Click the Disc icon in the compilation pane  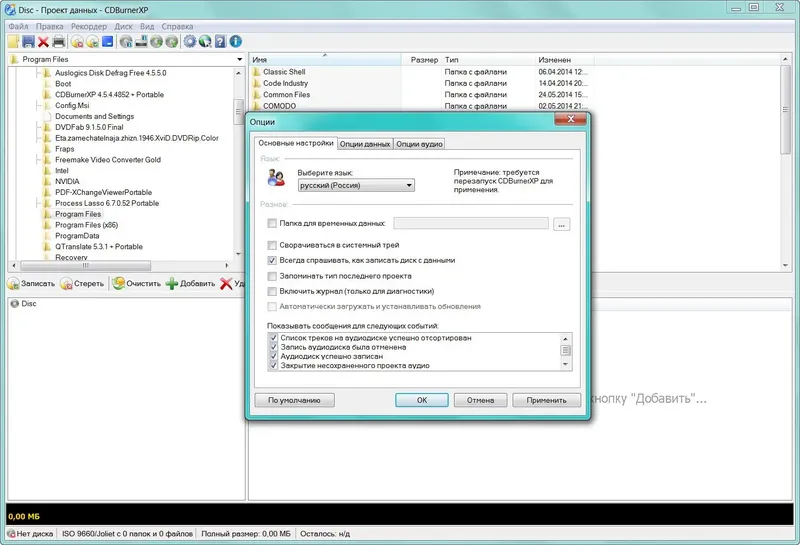(14, 304)
